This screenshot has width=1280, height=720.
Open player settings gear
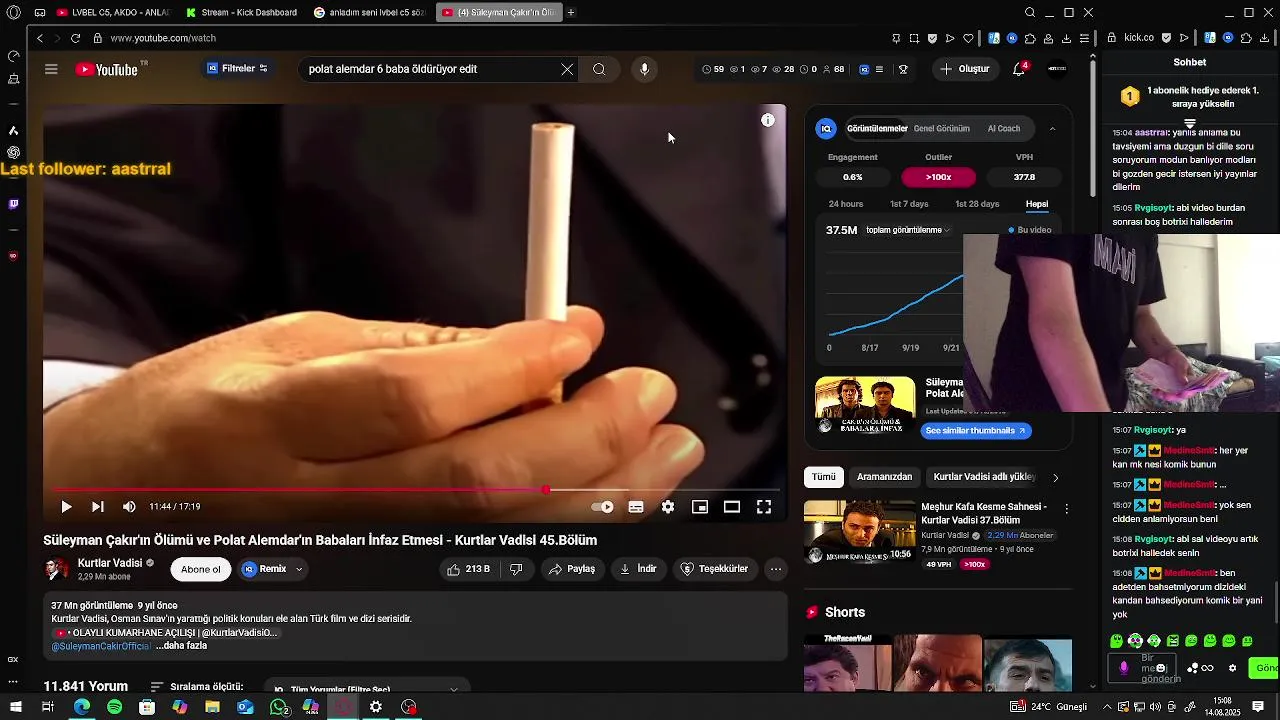(667, 507)
